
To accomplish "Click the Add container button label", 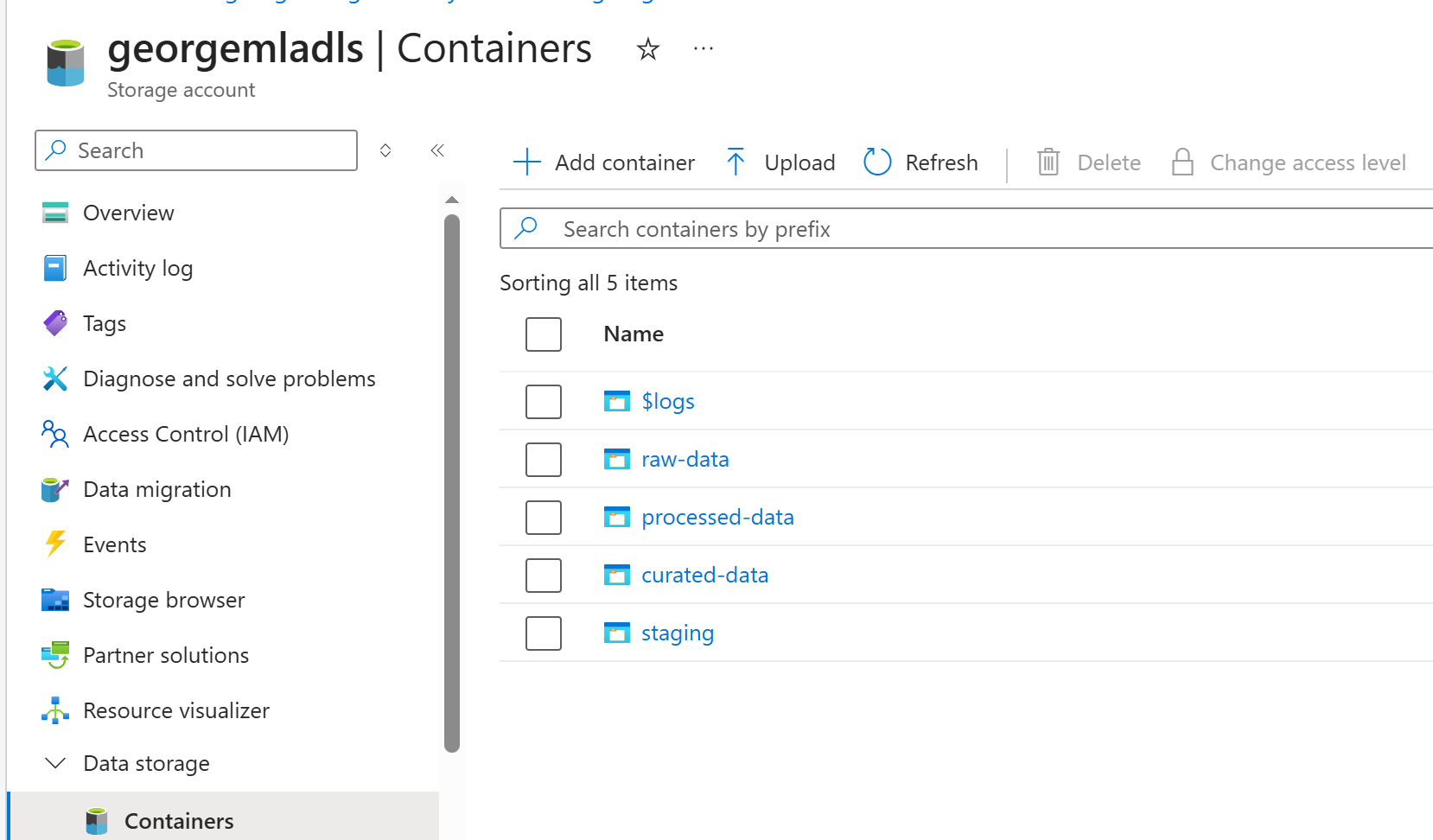I will 625,162.
